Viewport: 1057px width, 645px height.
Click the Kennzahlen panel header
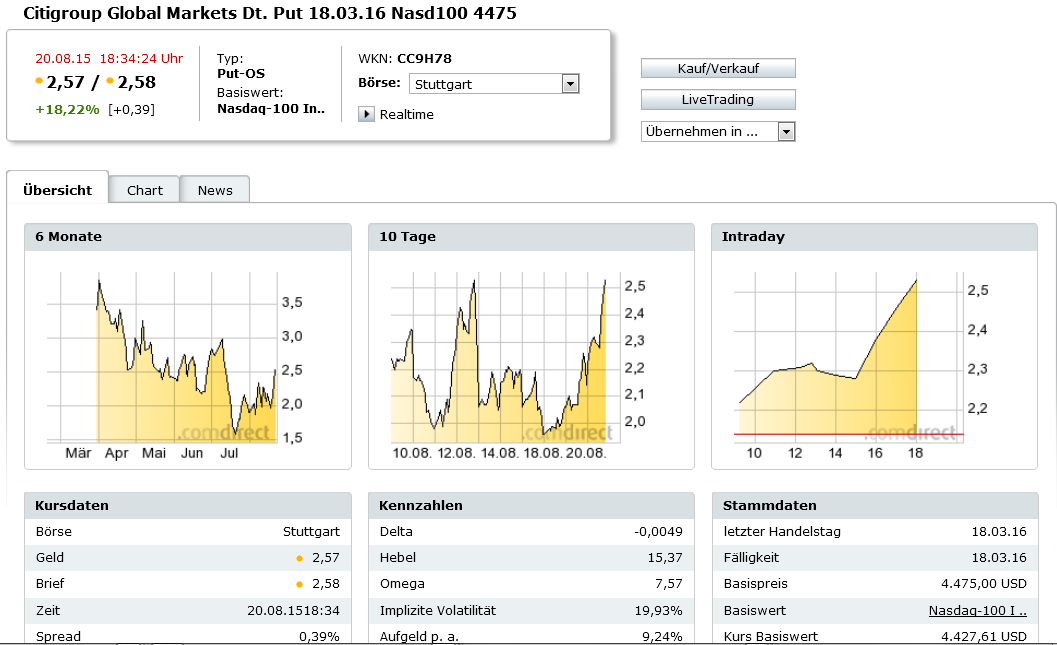pos(531,505)
